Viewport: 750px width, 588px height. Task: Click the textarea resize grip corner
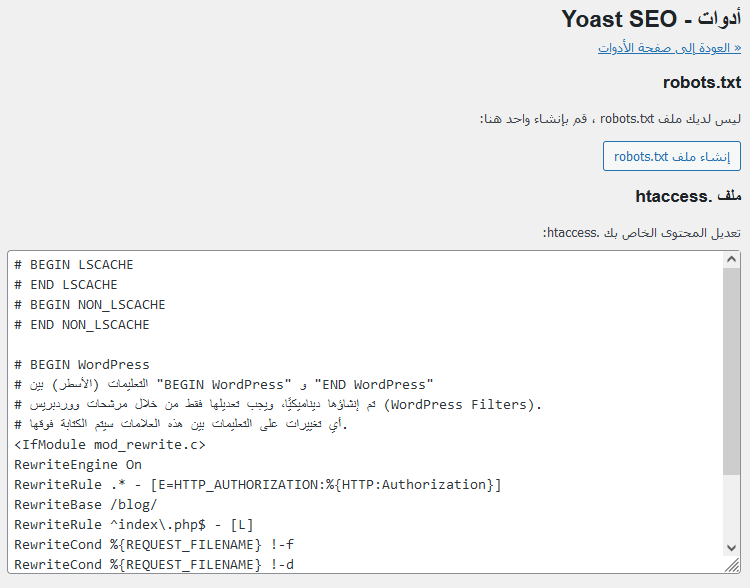[x=732, y=566]
